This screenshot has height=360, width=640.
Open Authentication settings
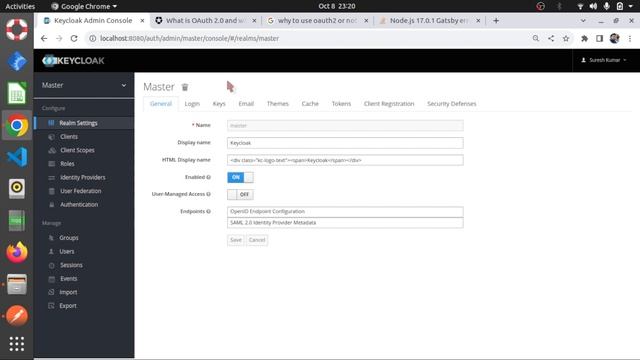[x=79, y=204]
